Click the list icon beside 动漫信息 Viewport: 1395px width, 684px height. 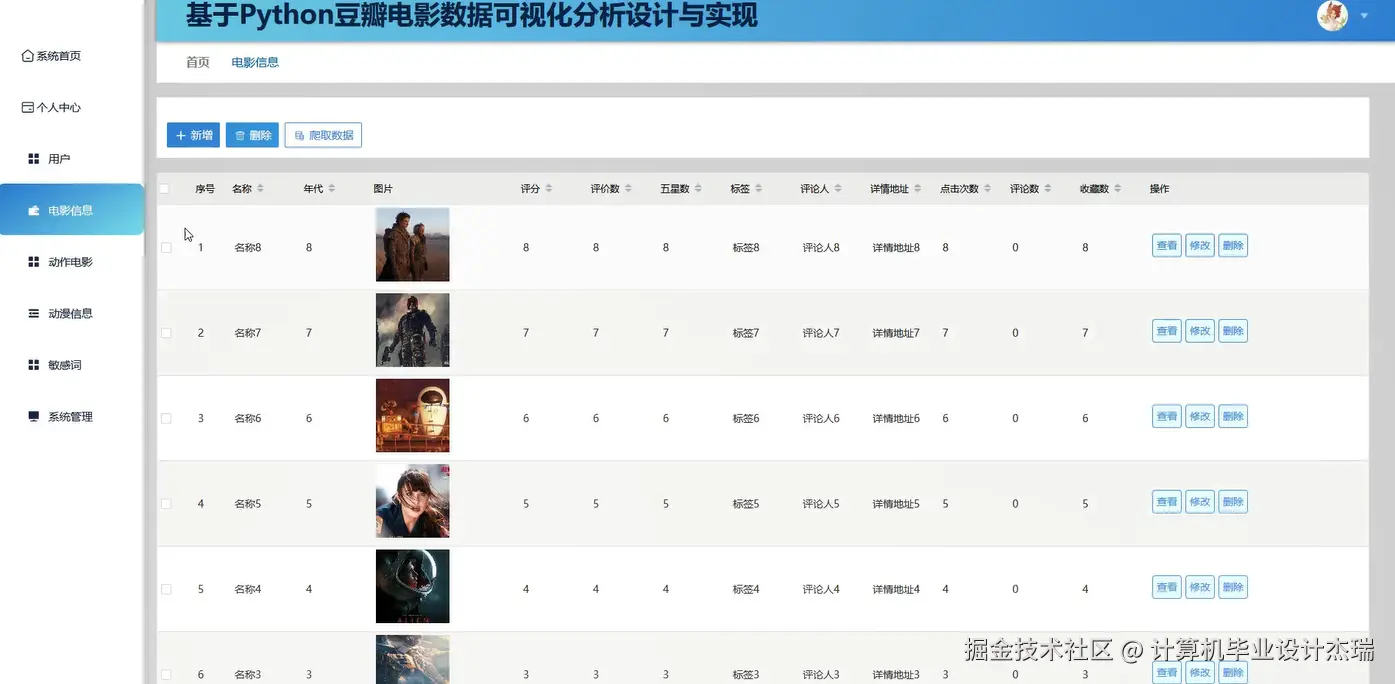point(33,313)
